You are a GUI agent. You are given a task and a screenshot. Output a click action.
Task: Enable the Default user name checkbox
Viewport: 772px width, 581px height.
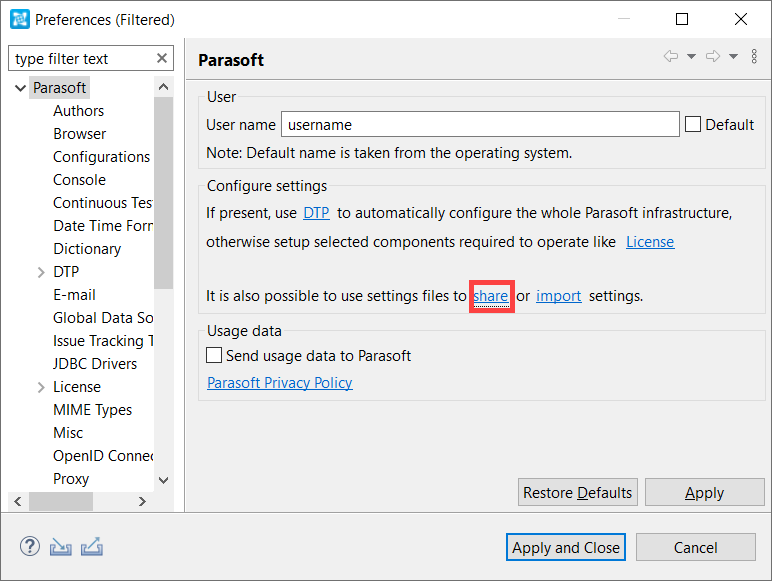[x=693, y=124]
